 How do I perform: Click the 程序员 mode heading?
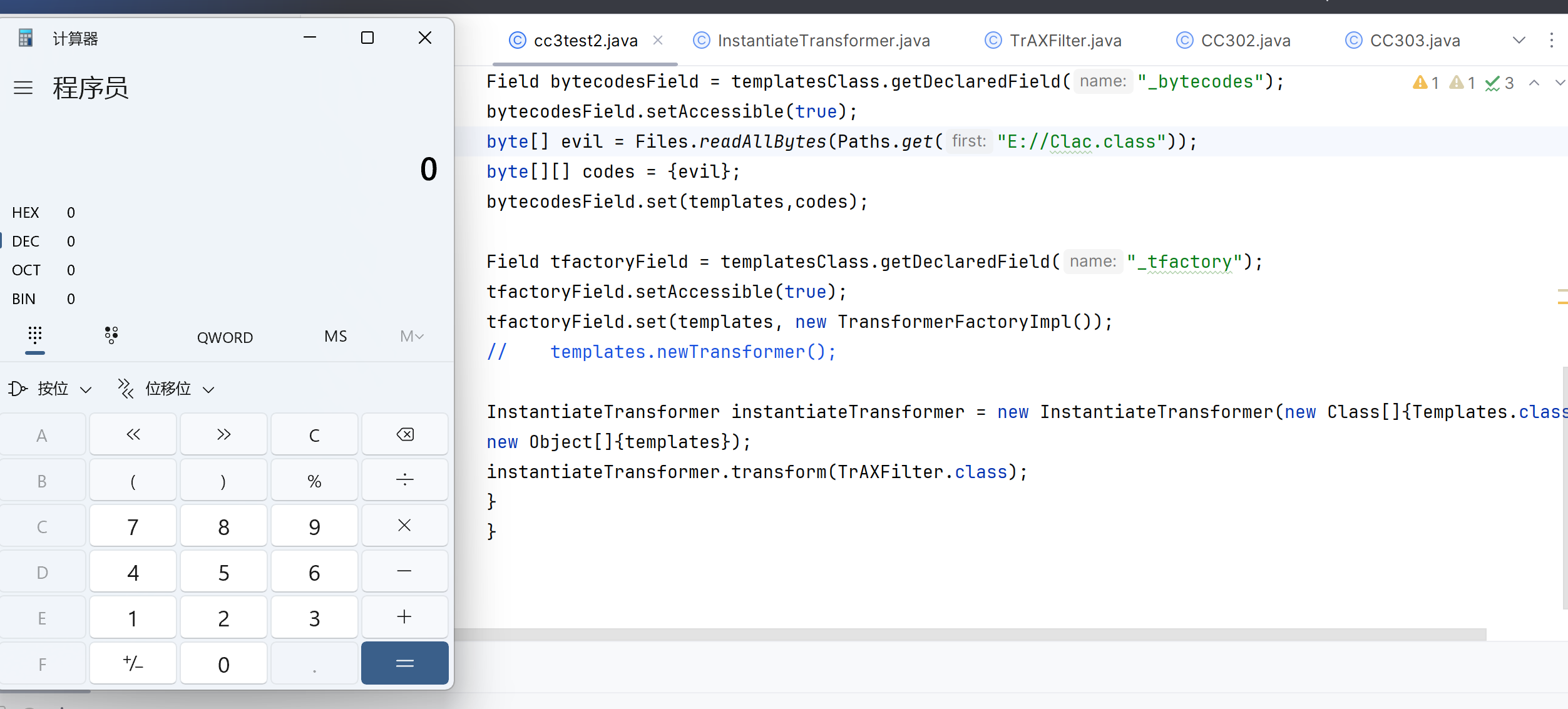[x=91, y=88]
